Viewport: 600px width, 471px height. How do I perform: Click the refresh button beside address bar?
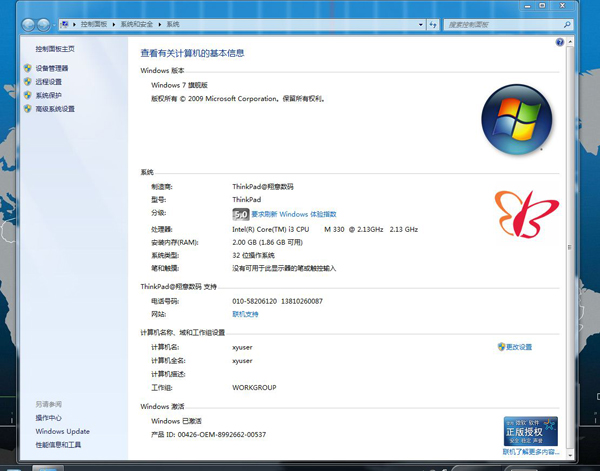[433, 24]
